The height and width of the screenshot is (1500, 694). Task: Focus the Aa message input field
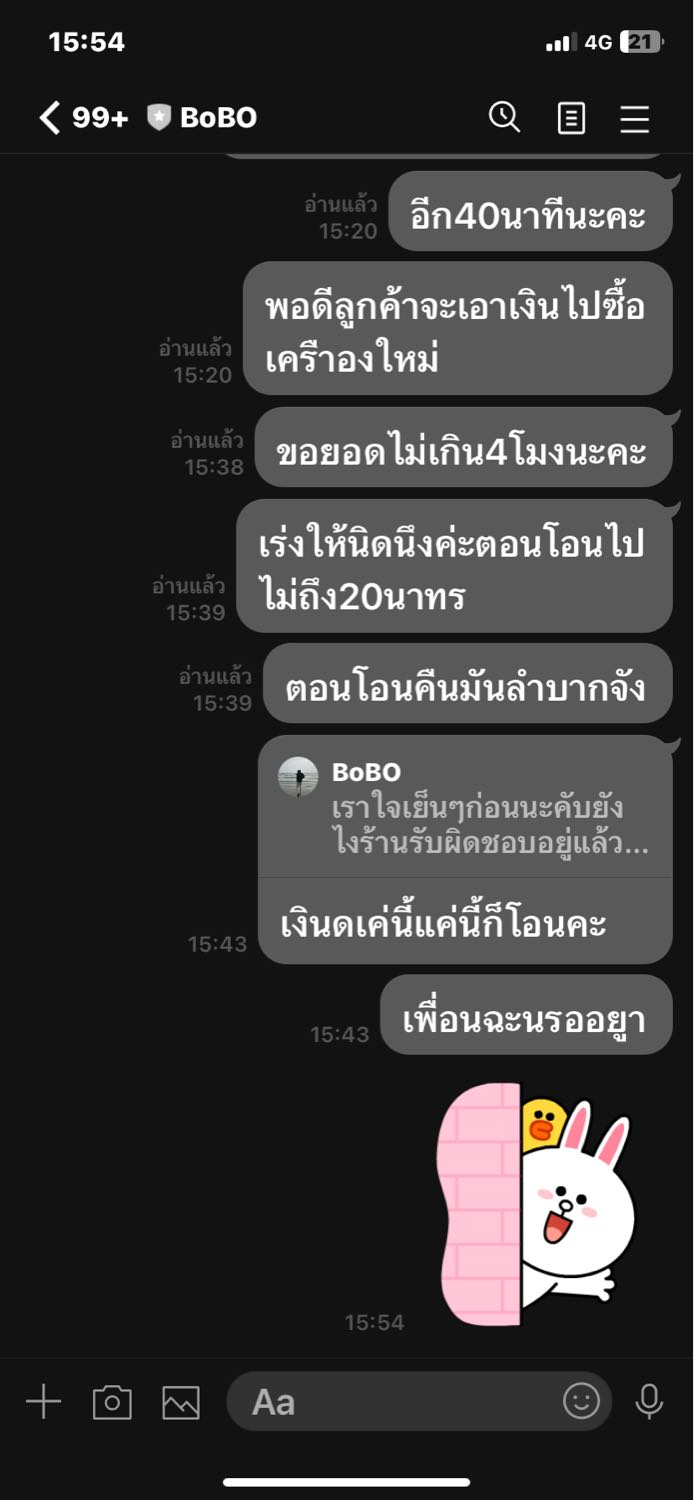[419, 1401]
